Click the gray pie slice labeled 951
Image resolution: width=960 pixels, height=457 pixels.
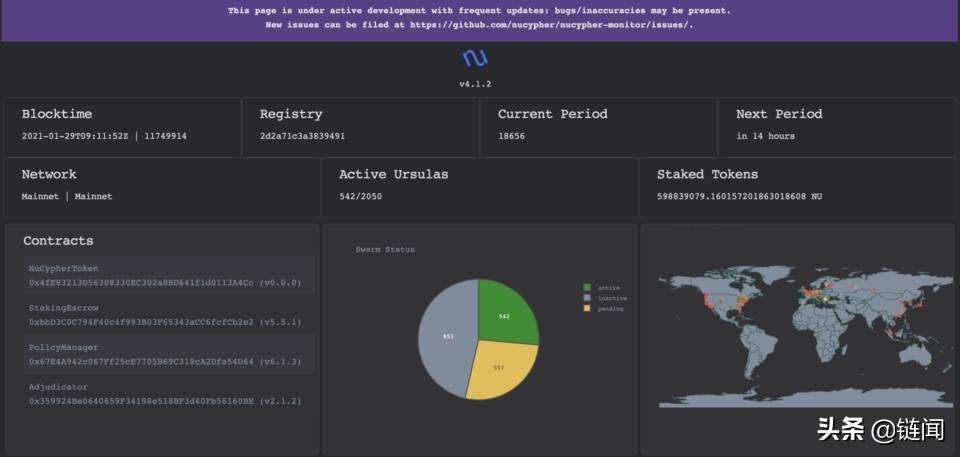click(x=447, y=337)
